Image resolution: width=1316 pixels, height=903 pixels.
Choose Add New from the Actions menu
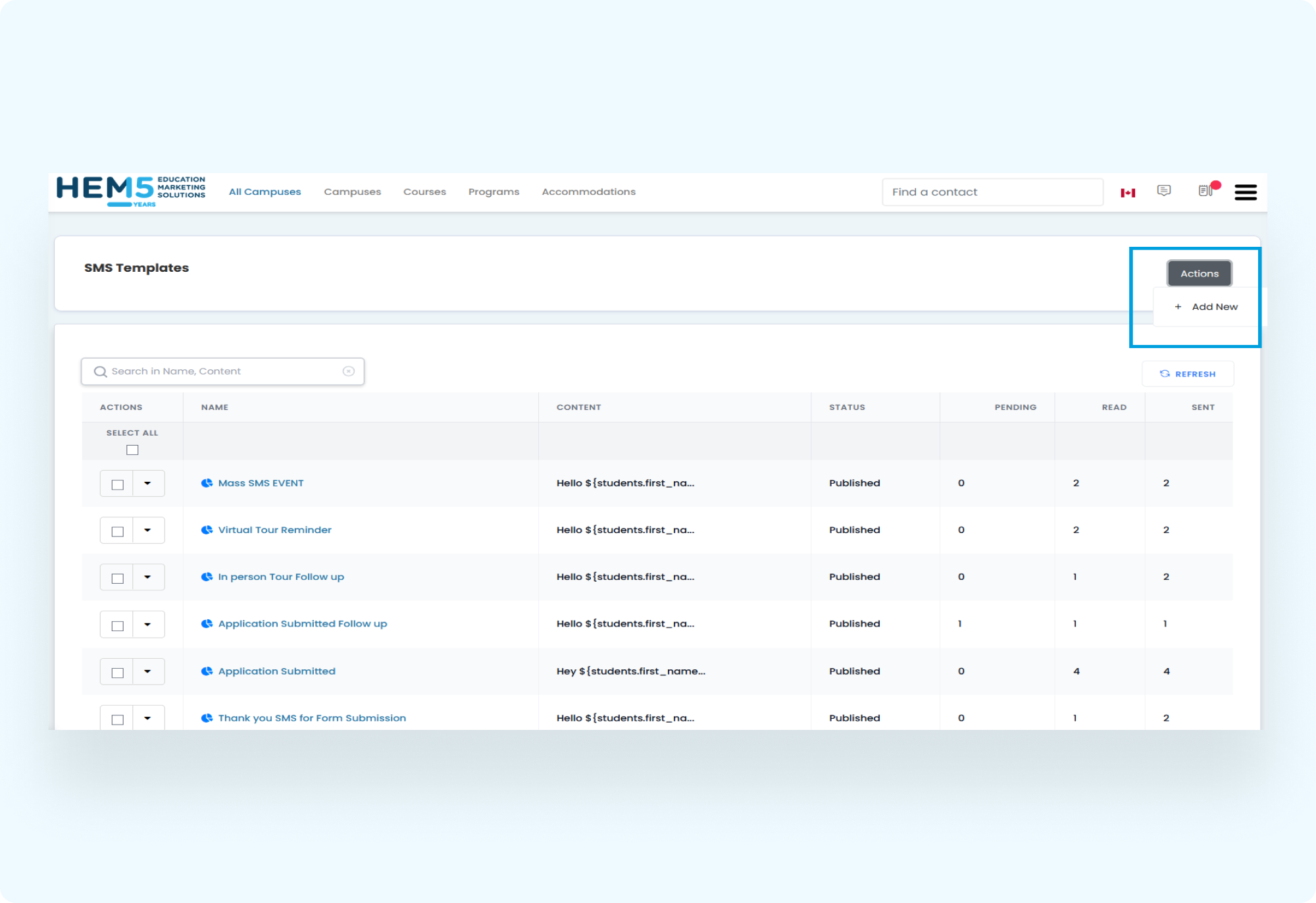(1207, 307)
